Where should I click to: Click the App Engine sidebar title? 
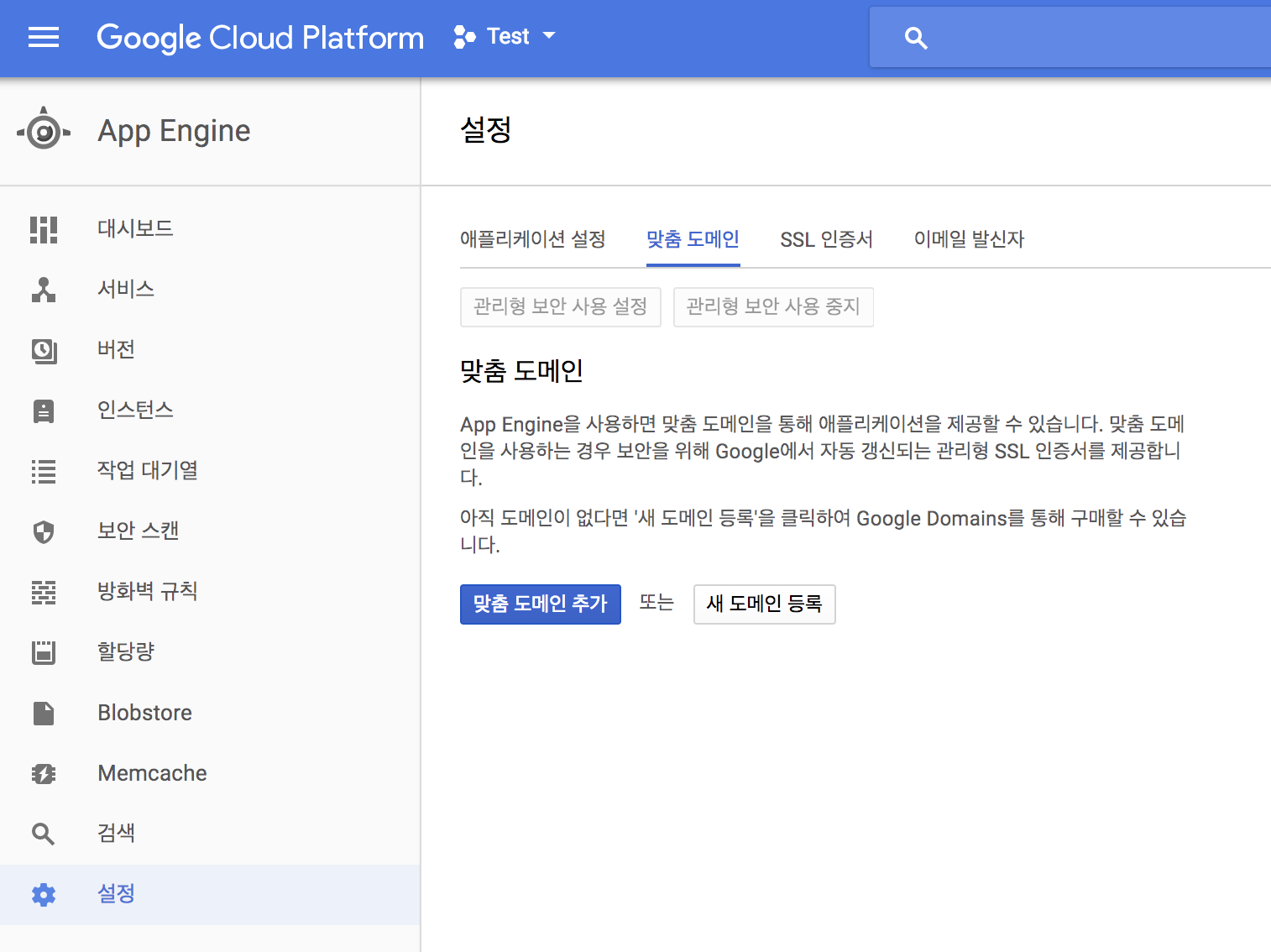tap(174, 131)
